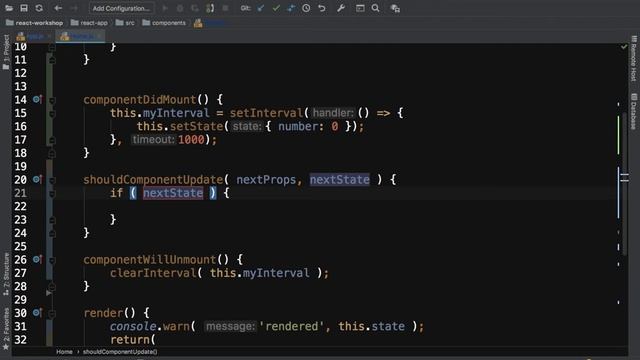Click the Debug bug icon
The height and width of the screenshot is (360, 640).
tap(180, 8)
